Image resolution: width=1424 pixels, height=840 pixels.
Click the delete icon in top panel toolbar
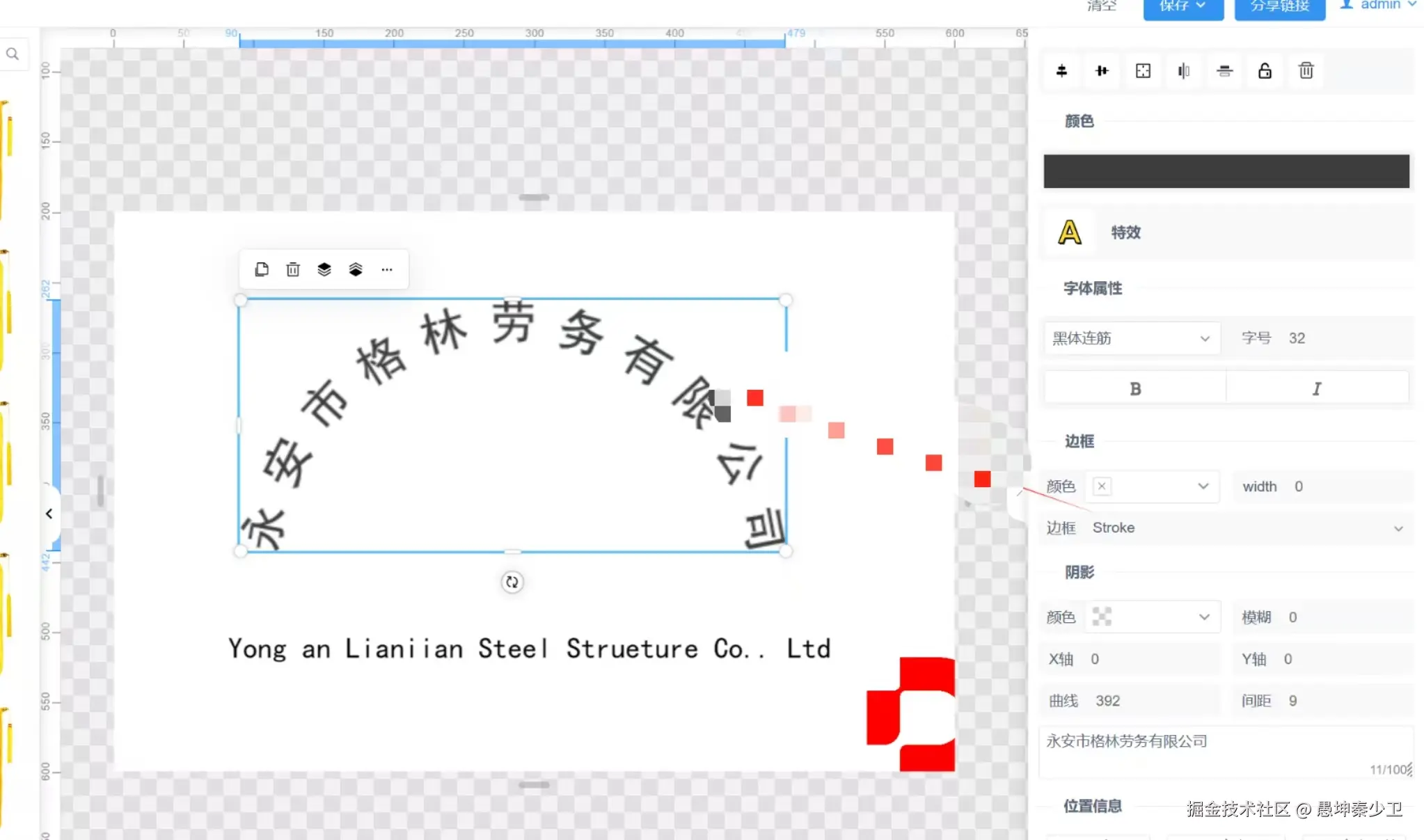(1306, 71)
